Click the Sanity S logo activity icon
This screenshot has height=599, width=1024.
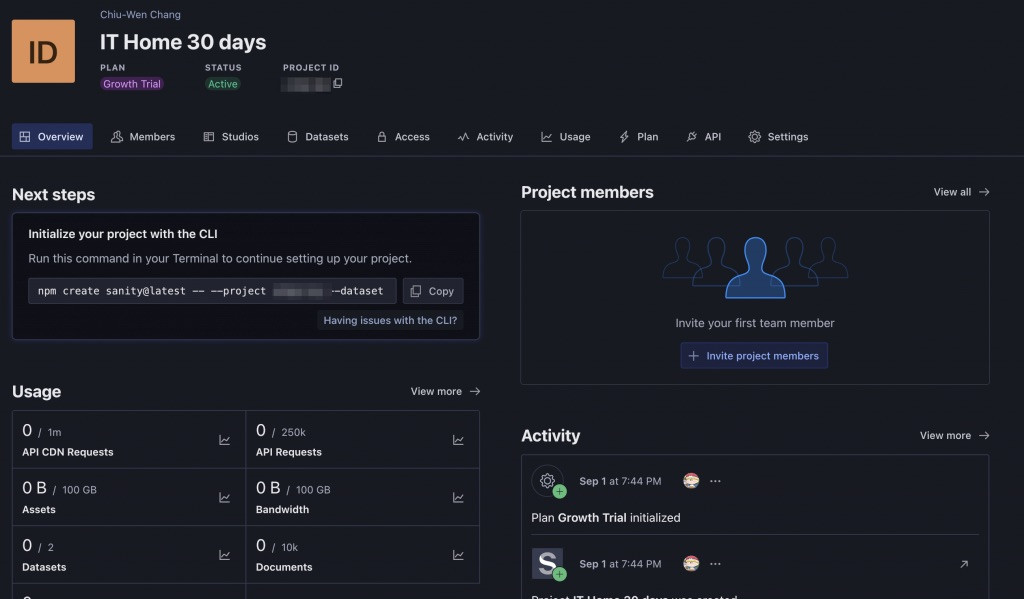pyautogui.click(x=547, y=563)
